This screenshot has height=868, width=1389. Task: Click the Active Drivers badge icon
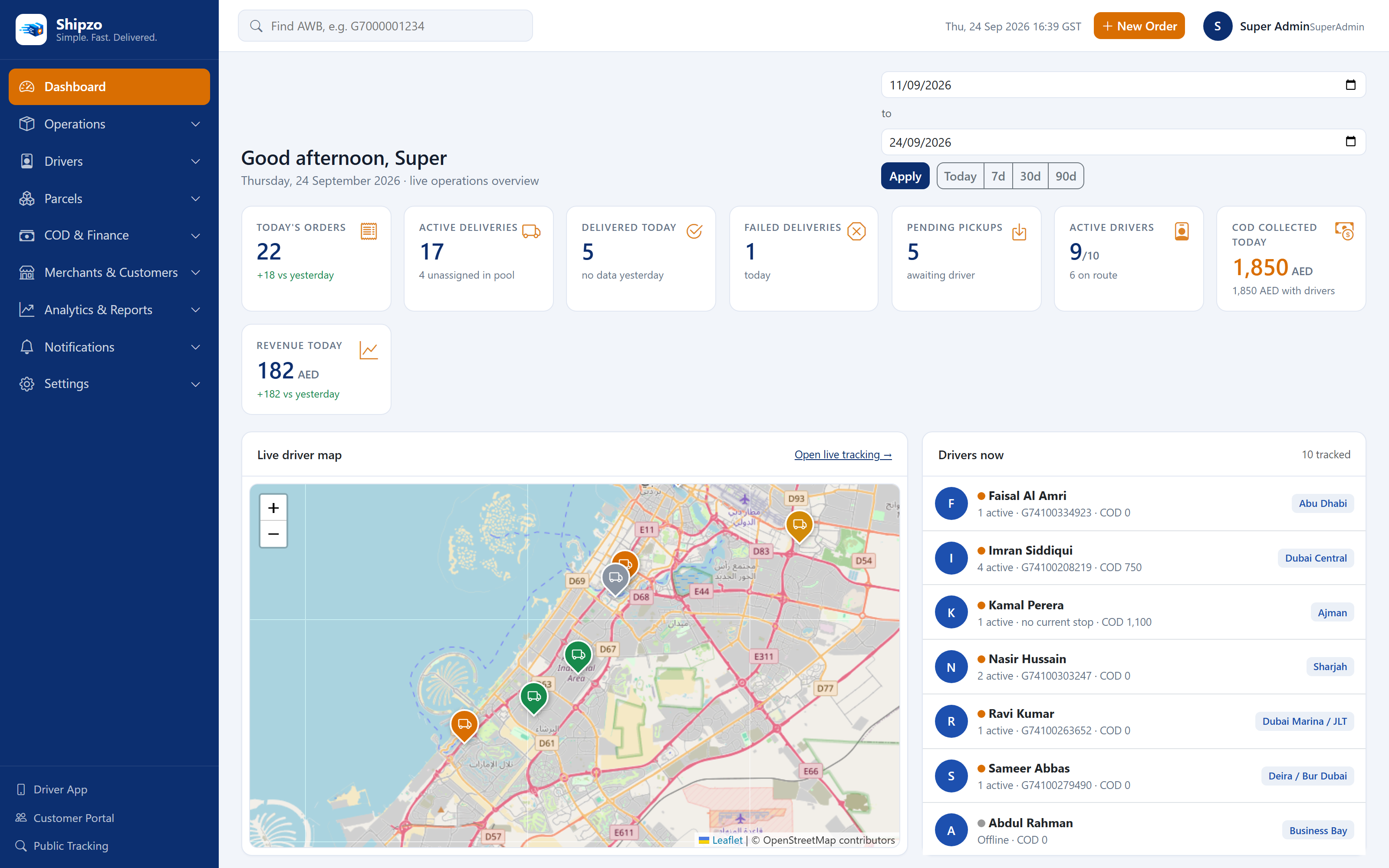(x=1182, y=231)
